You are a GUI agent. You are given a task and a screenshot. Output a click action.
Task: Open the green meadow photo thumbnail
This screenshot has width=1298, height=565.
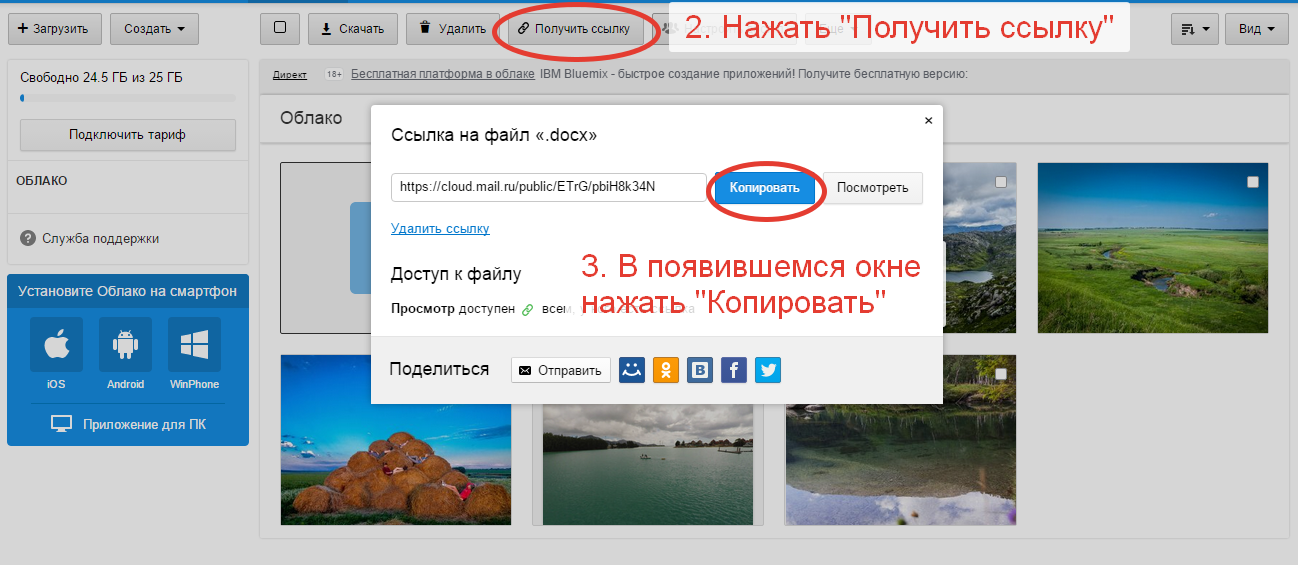click(1152, 248)
